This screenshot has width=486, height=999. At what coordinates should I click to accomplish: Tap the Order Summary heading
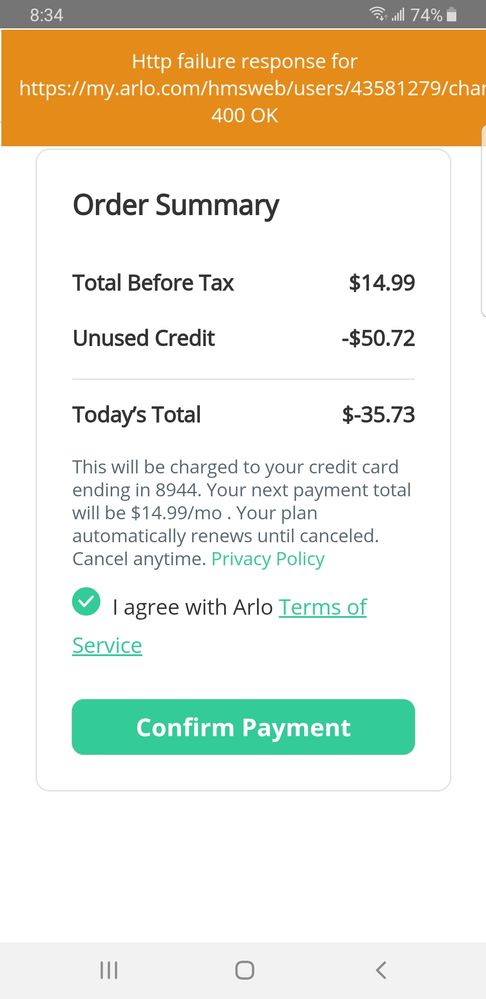click(176, 205)
